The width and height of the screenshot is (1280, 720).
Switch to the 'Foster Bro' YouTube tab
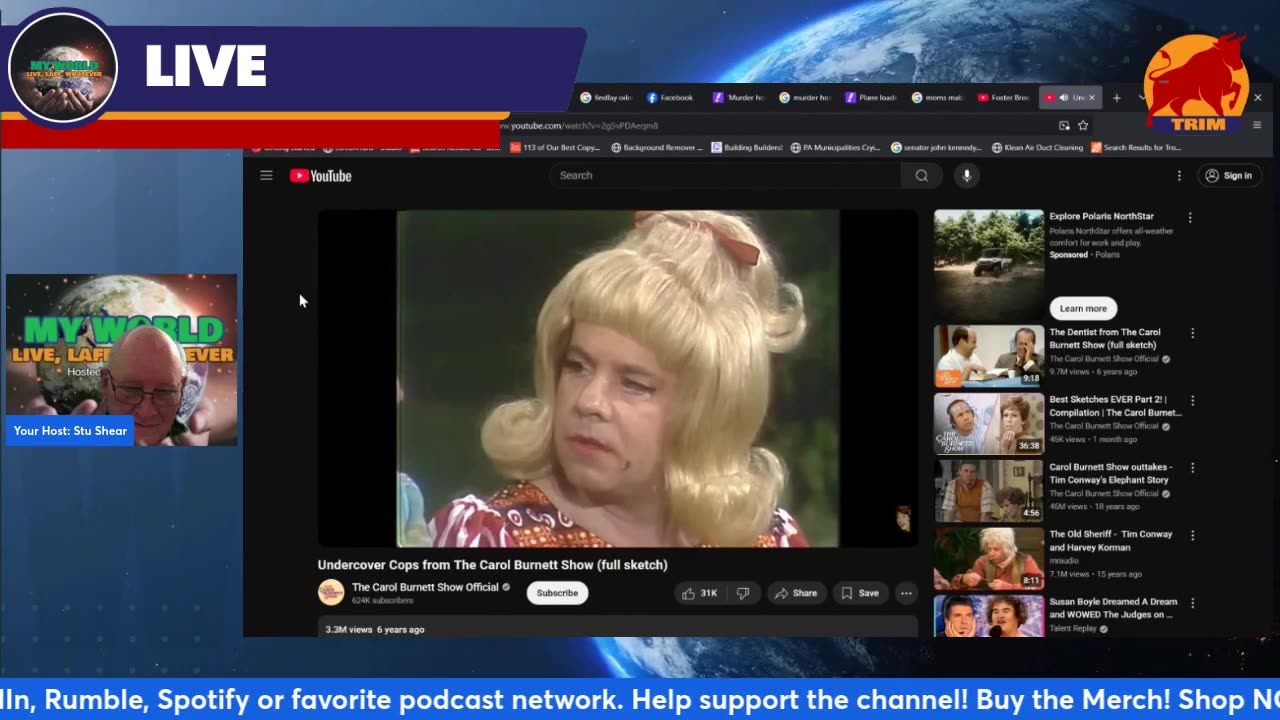tap(1003, 98)
